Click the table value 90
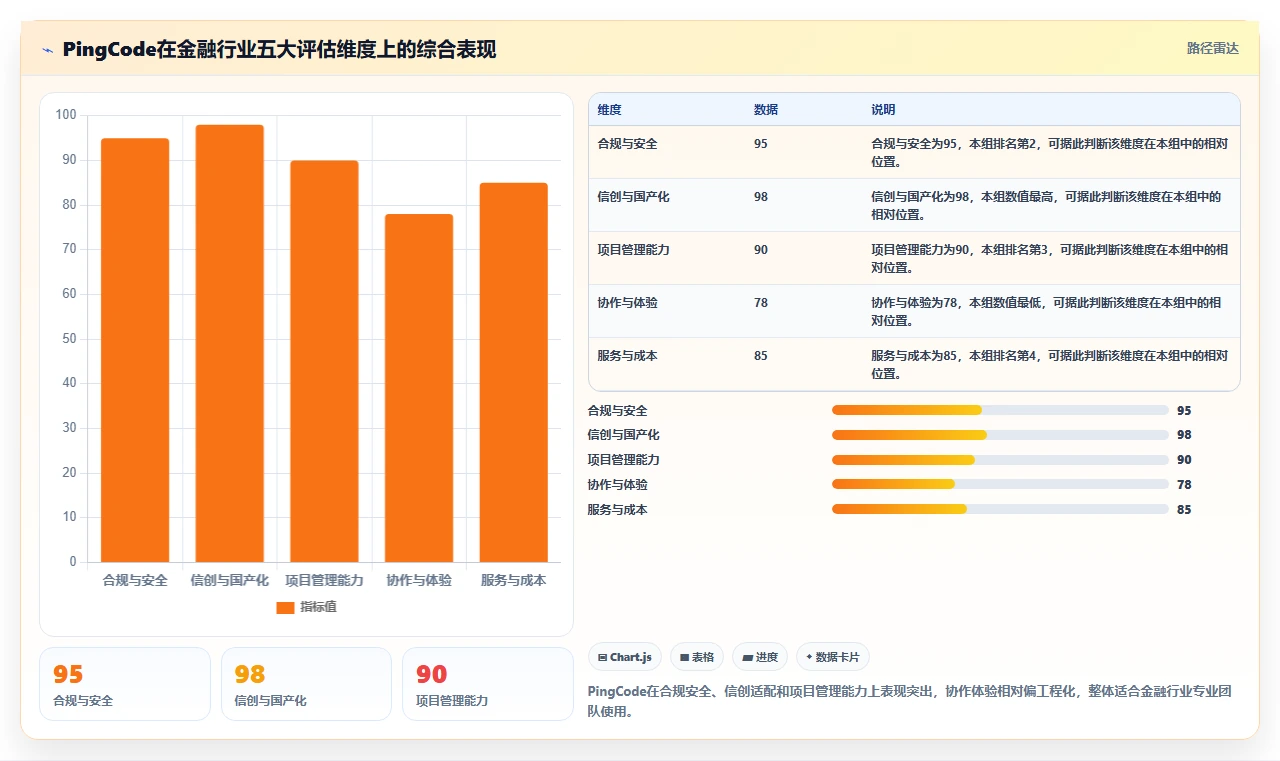 (761, 250)
